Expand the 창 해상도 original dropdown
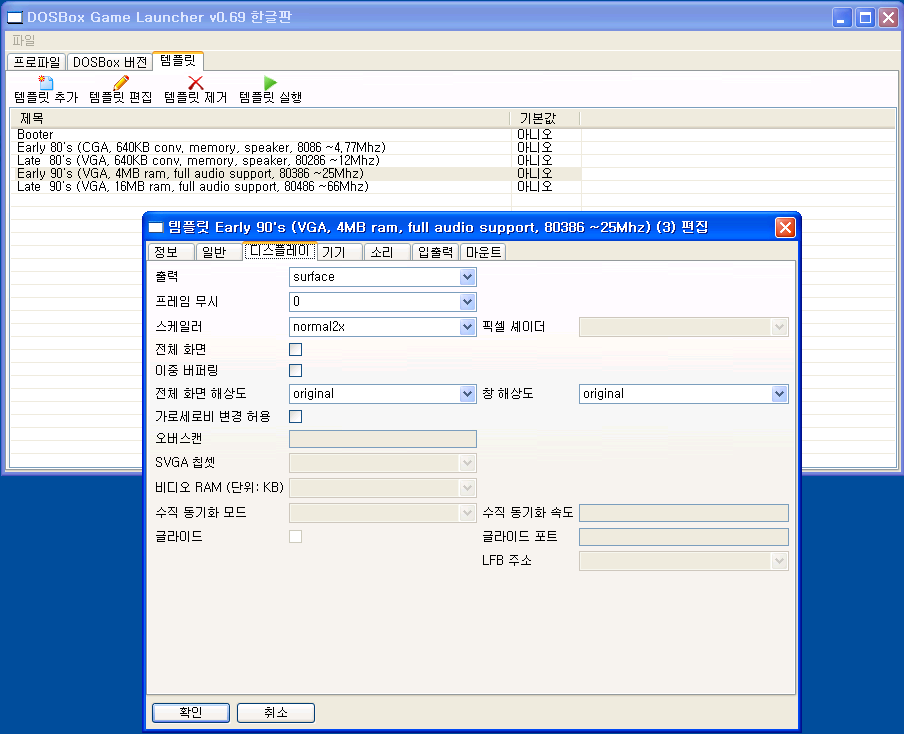This screenshot has width=904, height=734. coord(779,394)
